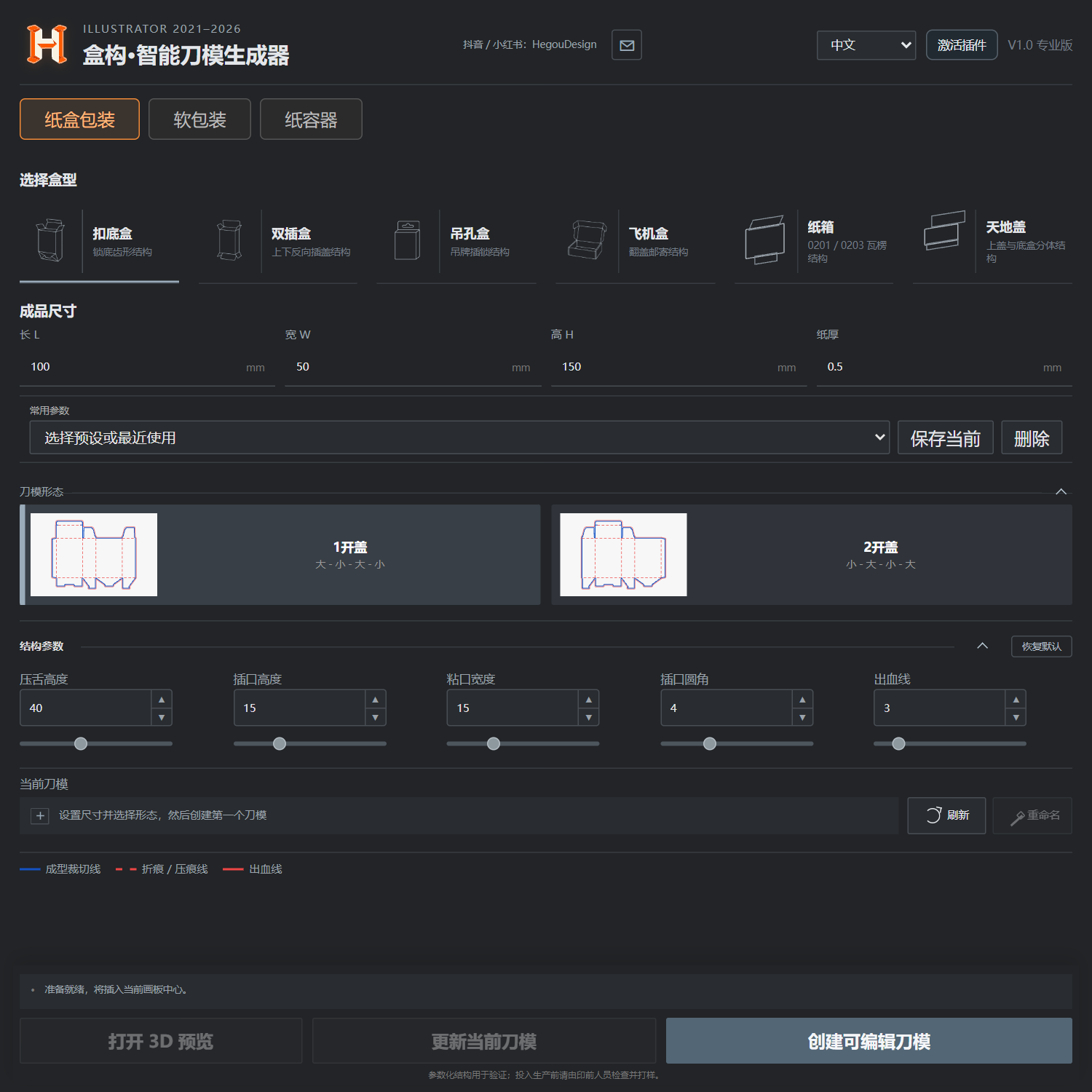Click the 重命名 rename button
Image resolution: width=1092 pixels, height=1092 pixels.
(x=1032, y=815)
